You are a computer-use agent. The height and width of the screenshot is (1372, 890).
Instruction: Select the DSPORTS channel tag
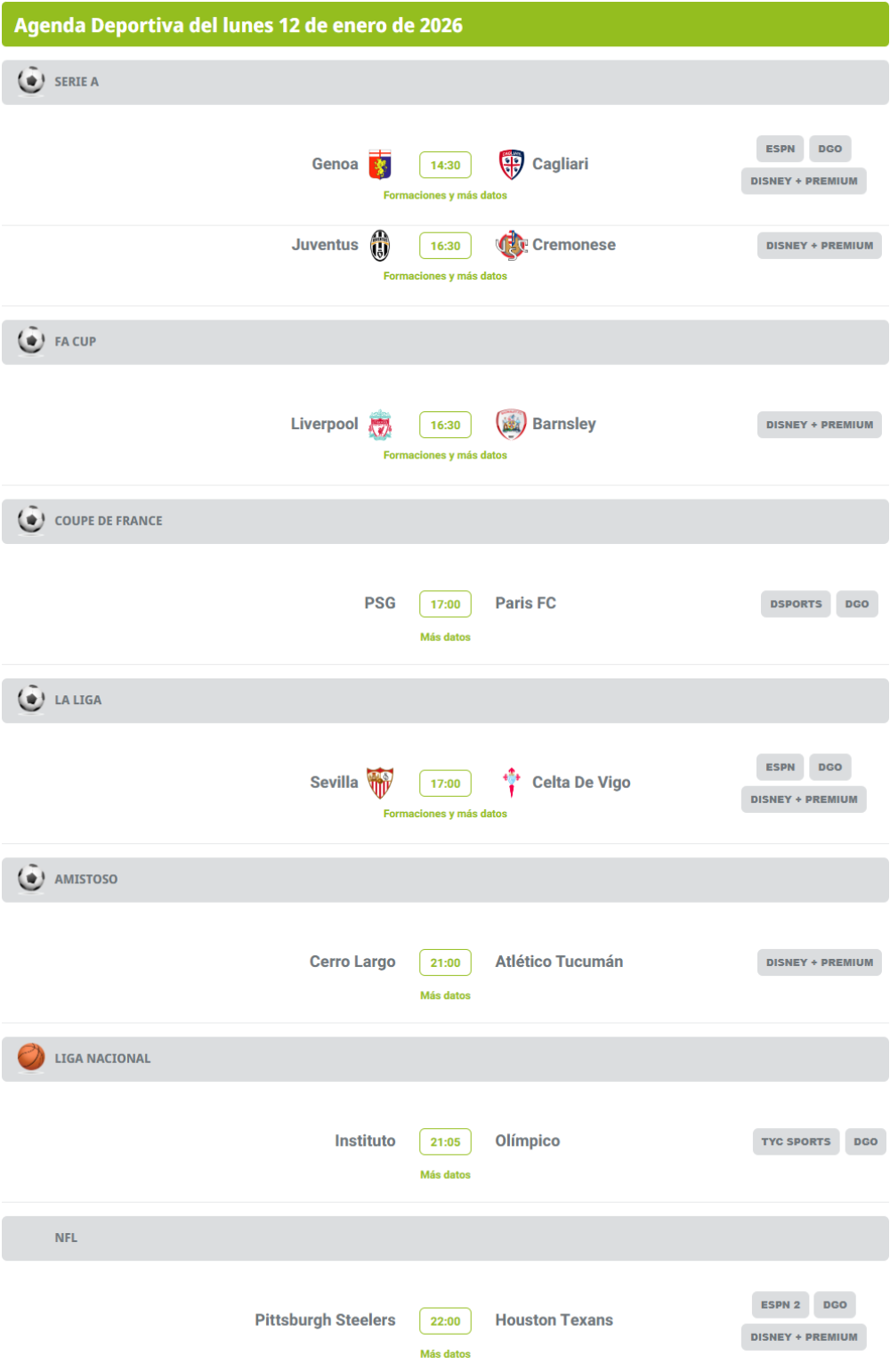point(796,604)
